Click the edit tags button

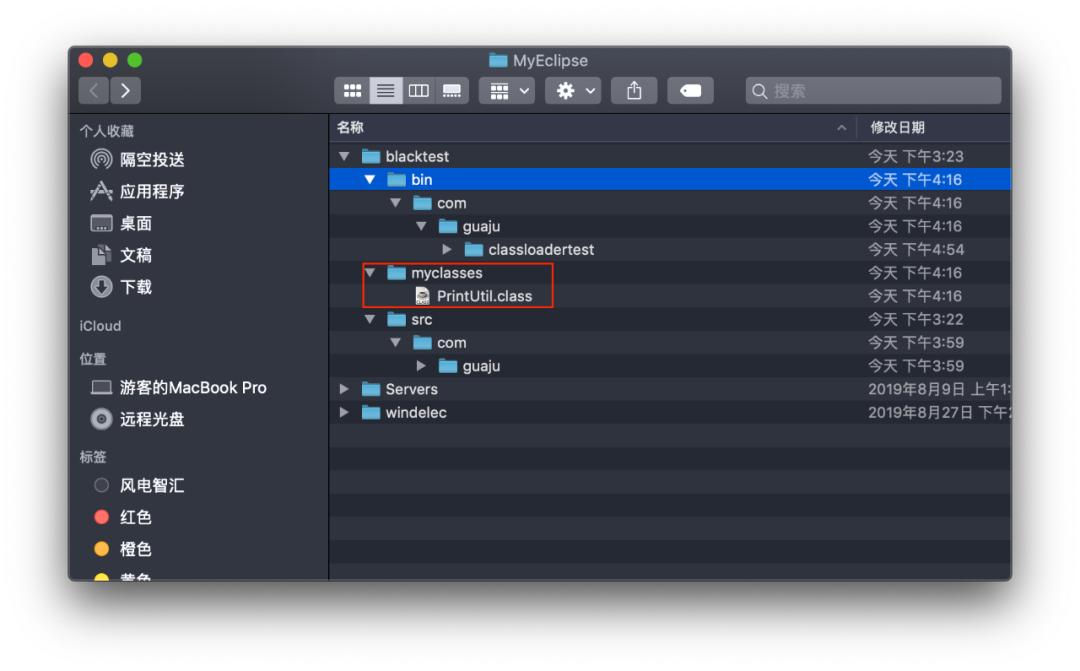tap(690, 91)
